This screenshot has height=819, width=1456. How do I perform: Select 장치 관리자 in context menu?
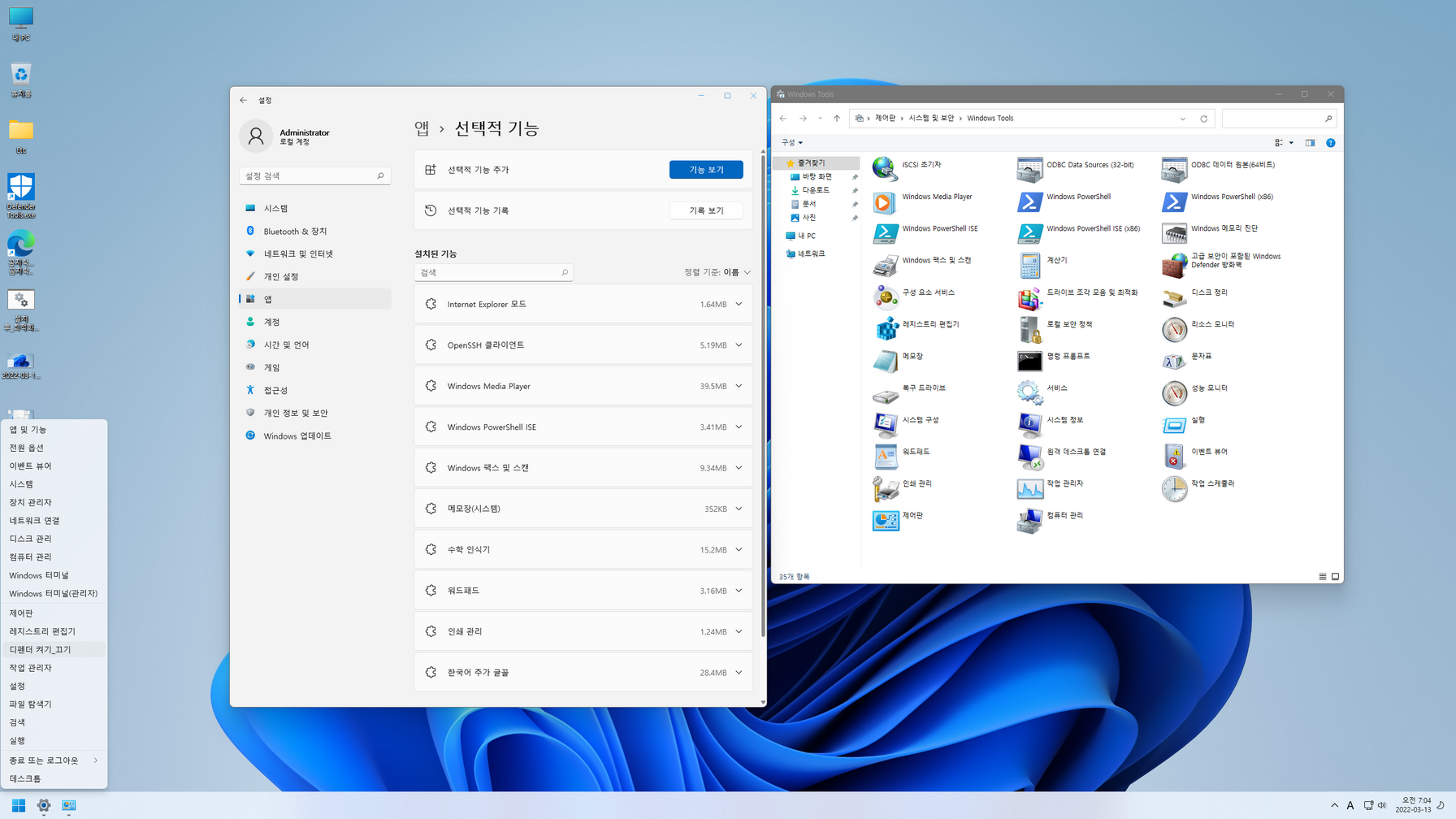point(54,502)
